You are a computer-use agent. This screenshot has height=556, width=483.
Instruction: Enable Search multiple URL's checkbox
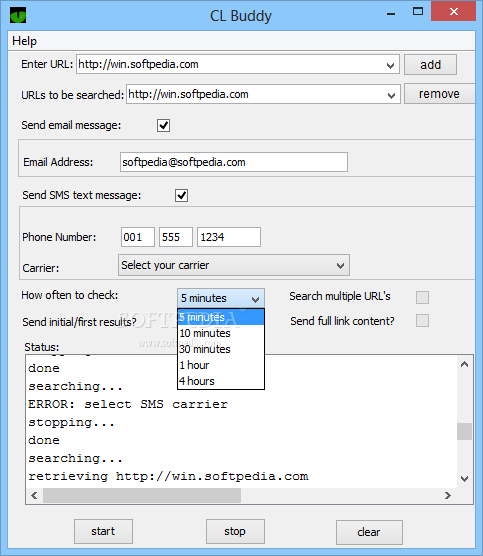(422, 297)
